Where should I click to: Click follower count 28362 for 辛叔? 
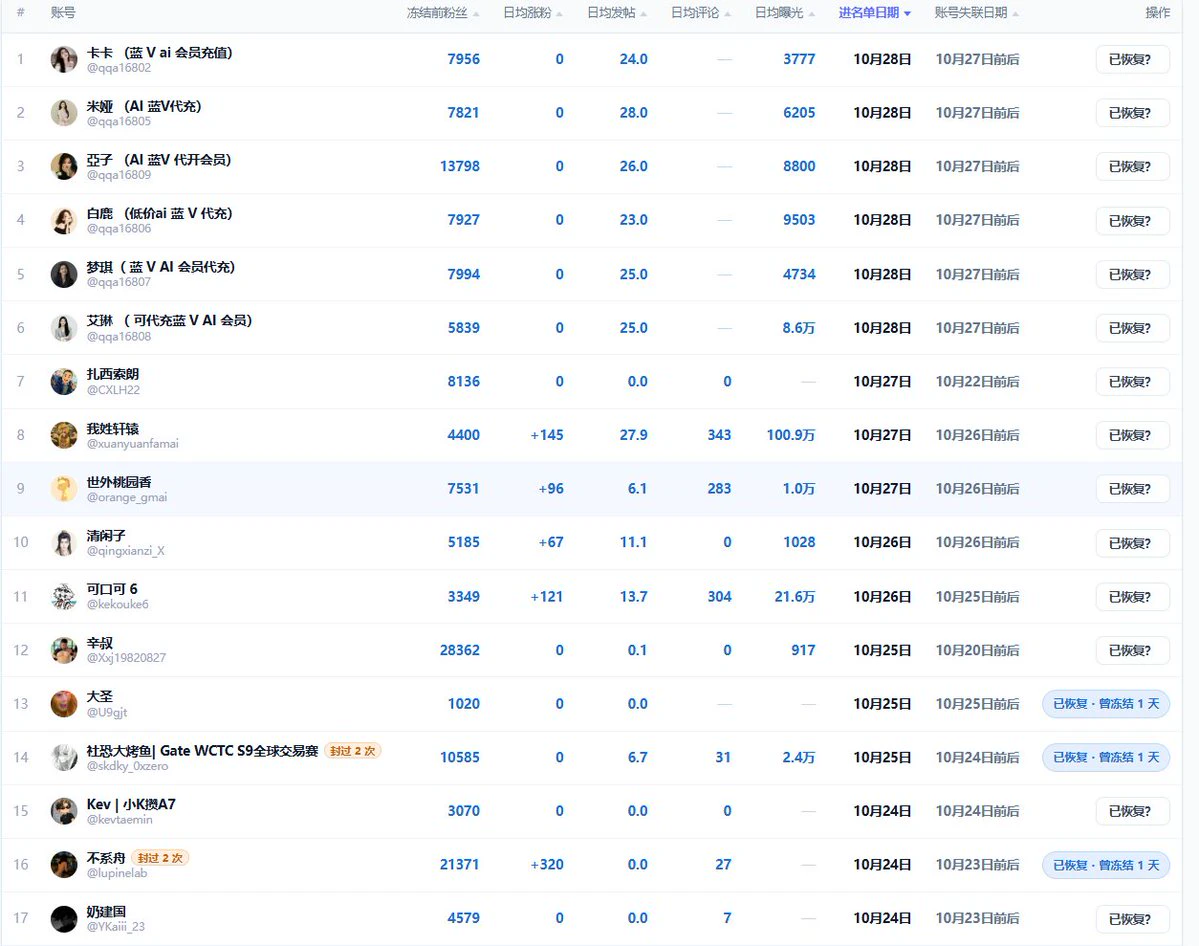click(460, 650)
